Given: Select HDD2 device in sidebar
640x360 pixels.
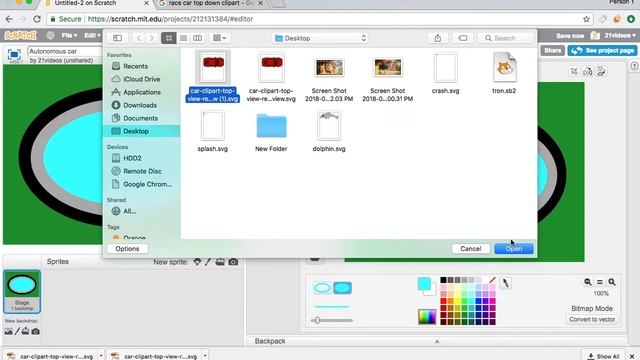Looking at the screenshot, I should pos(132,158).
